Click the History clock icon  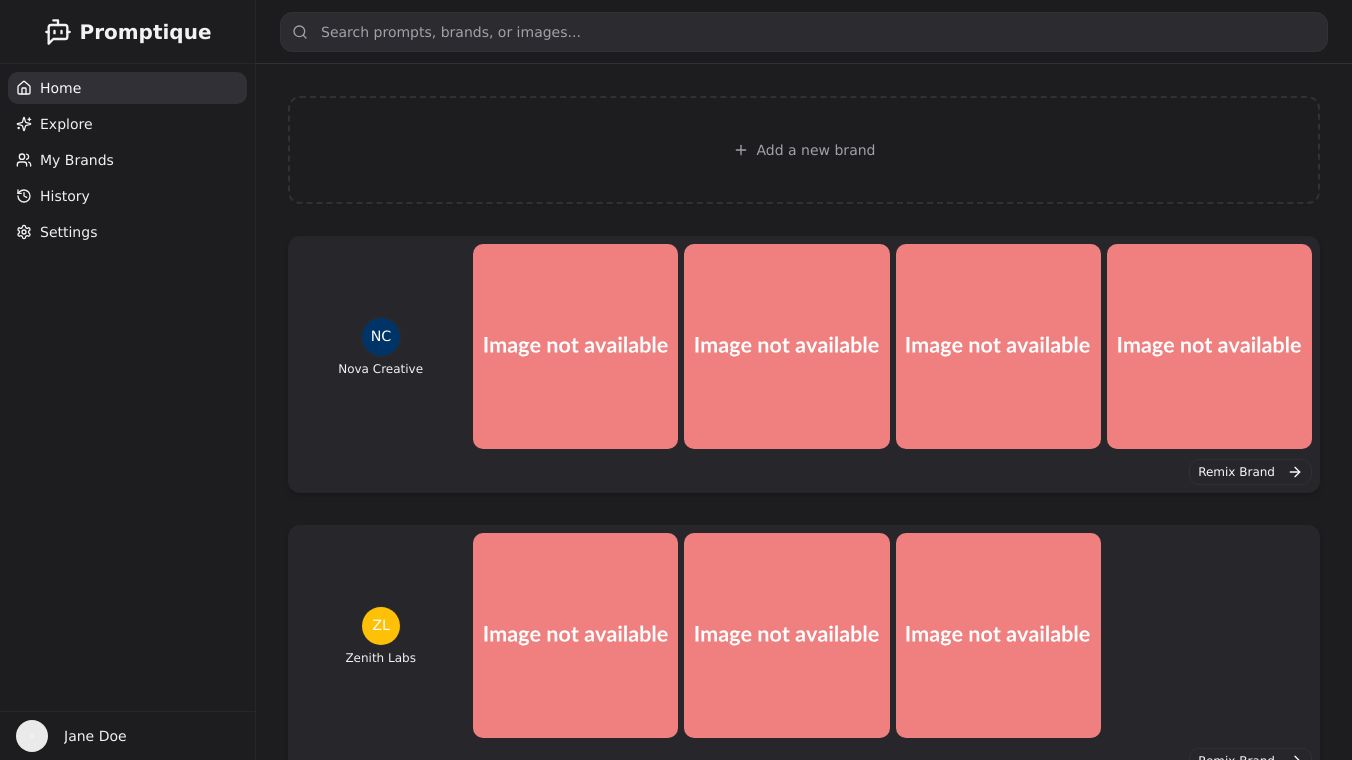[x=24, y=196]
